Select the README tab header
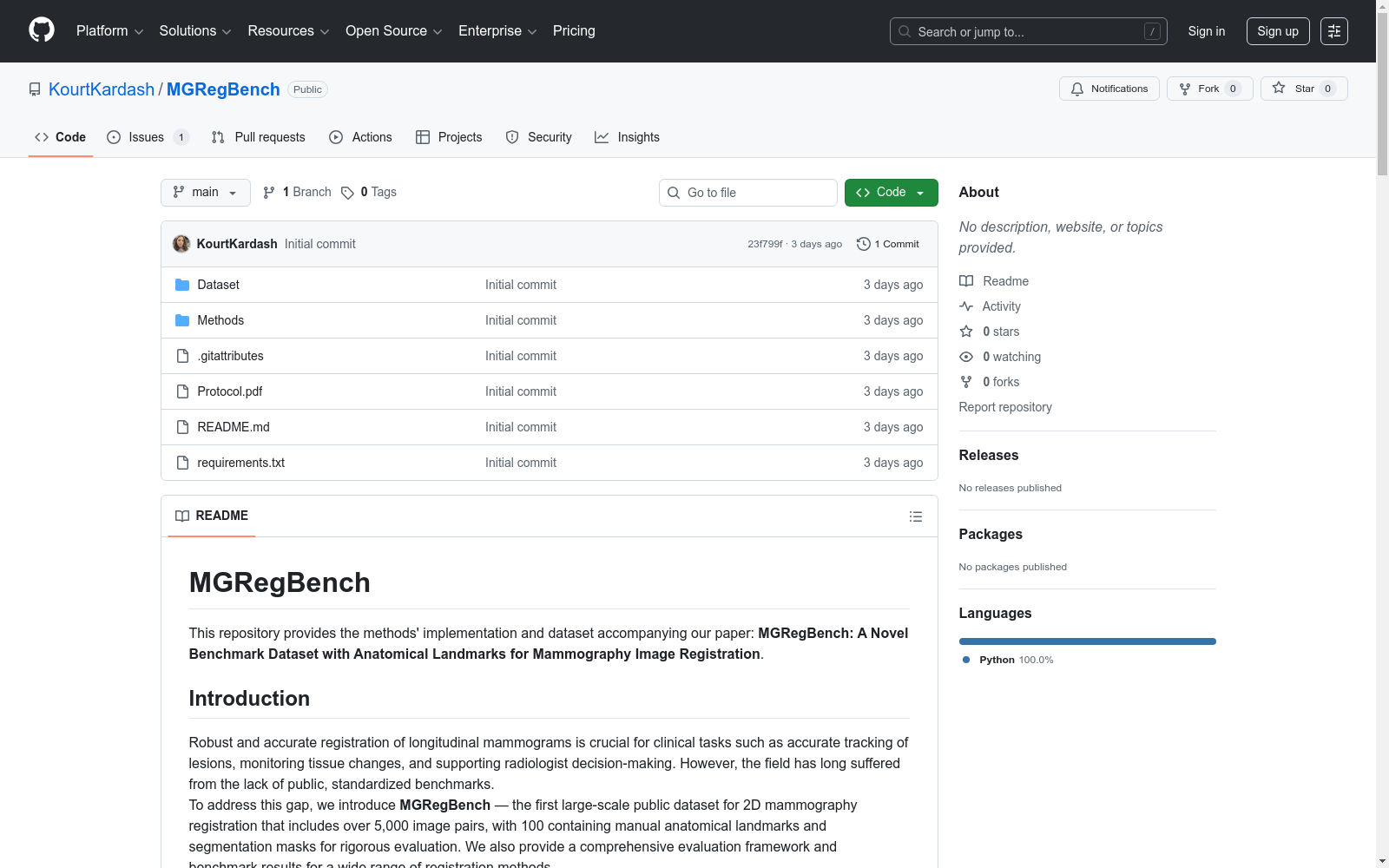This screenshot has height=868, width=1389. (212, 516)
